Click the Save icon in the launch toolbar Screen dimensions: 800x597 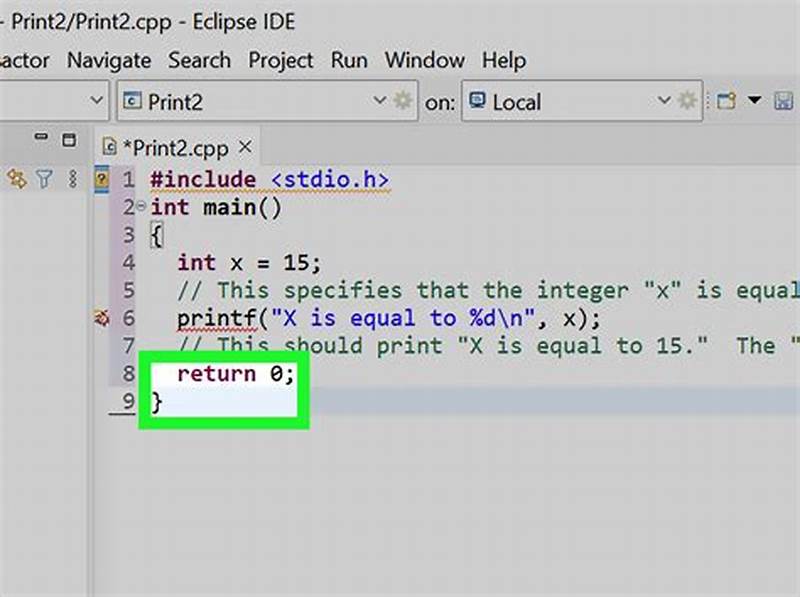click(782, 101)
